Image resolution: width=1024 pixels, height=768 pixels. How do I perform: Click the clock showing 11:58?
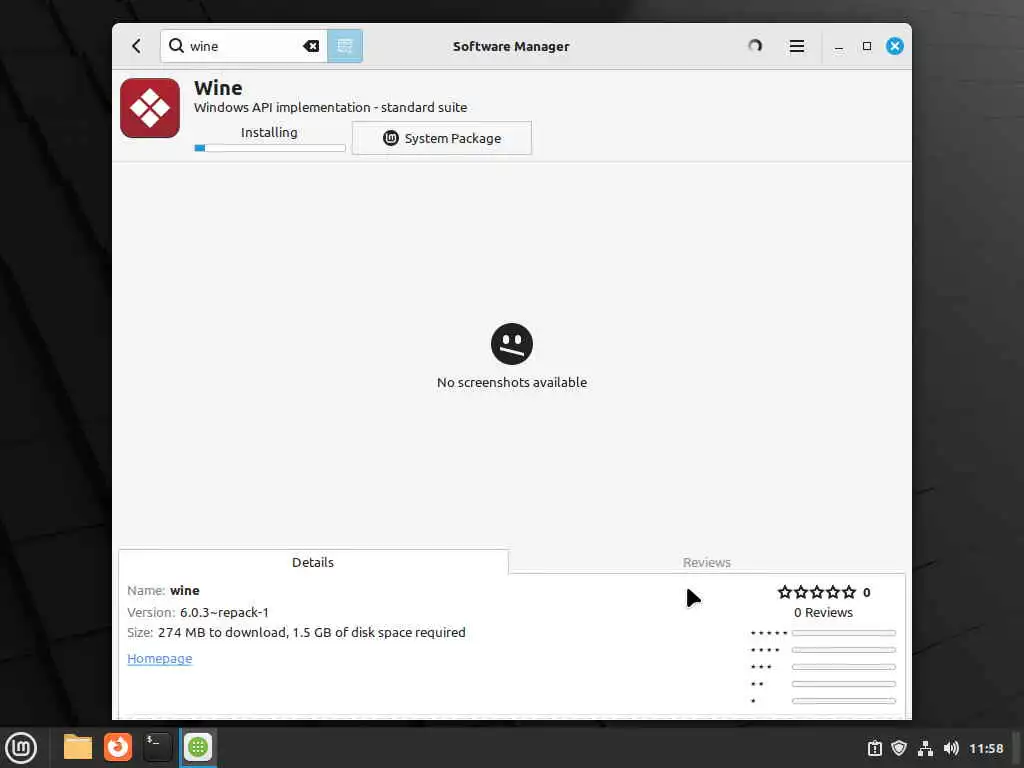coord(986,748)
